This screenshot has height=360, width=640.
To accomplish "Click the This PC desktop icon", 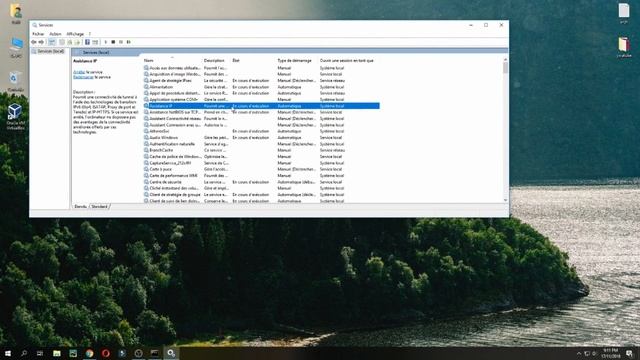I will 16,47.
